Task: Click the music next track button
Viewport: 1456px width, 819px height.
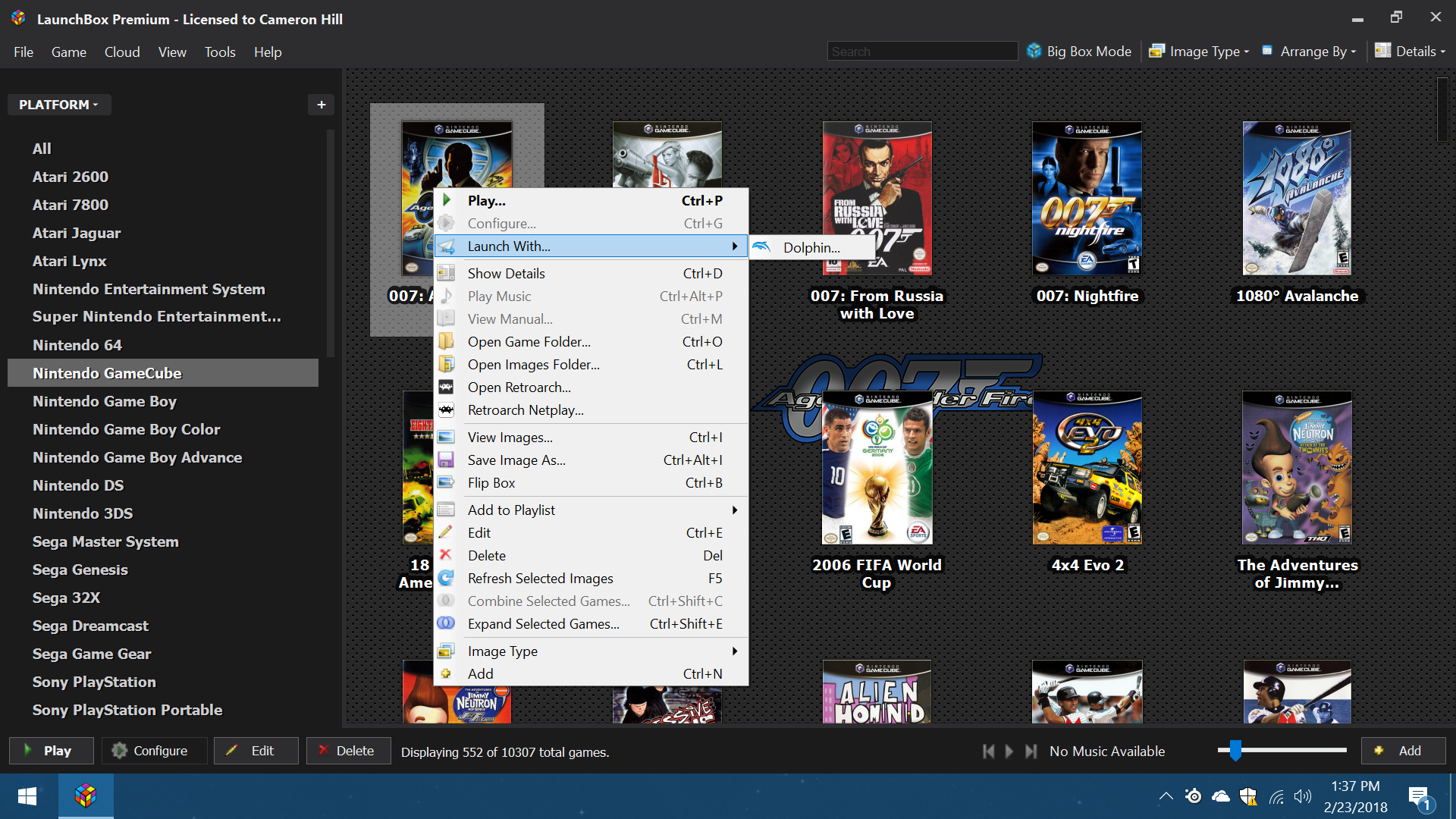Action: (x=1031, y=751)
